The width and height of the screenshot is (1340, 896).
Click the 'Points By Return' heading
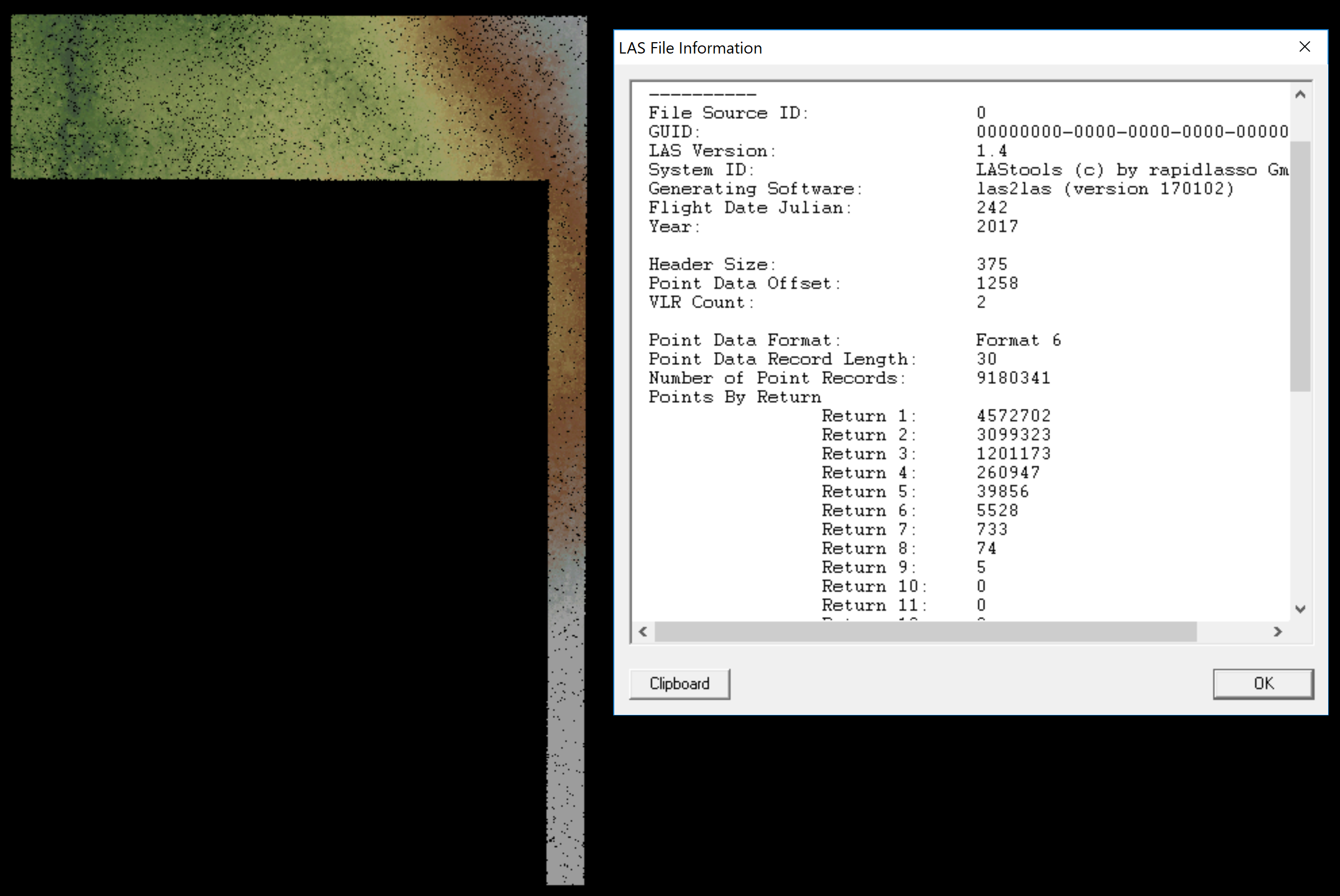(x=734, y=396)
